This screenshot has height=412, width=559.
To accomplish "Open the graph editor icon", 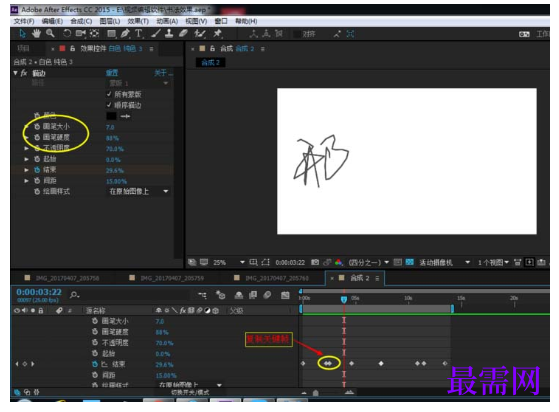I will pyautogui.click(x=285, y=295).
